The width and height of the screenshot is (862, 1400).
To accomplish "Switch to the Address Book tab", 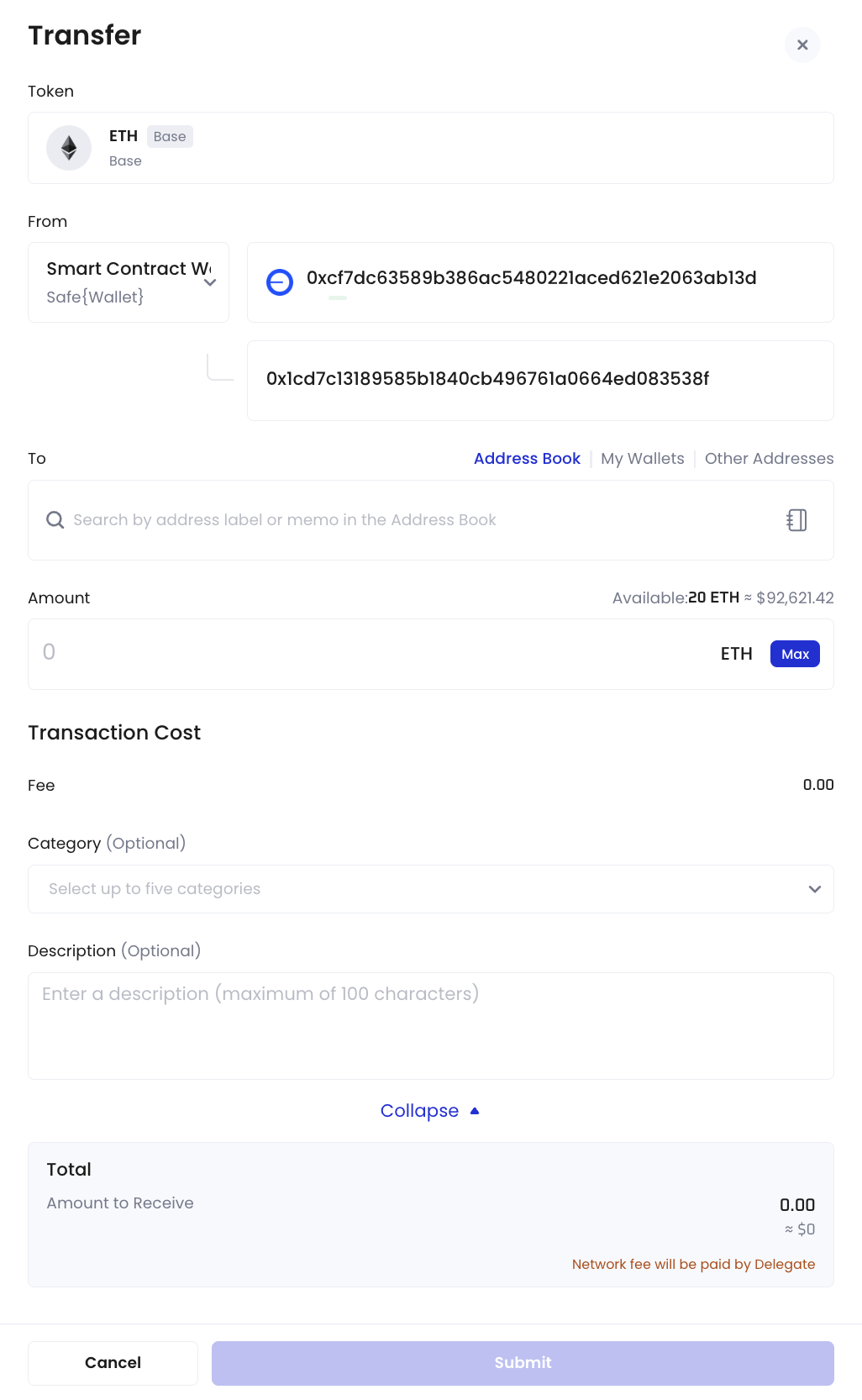I will tap(527, 458).
